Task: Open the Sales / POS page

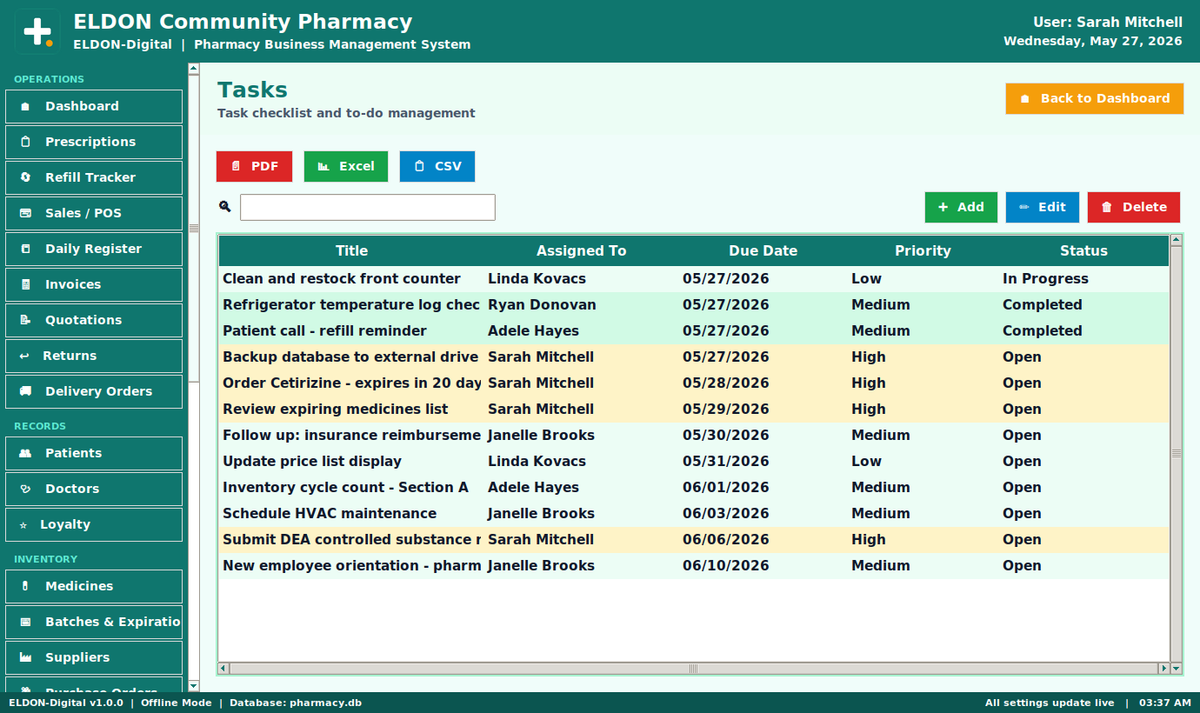Action: pos(94,213)
